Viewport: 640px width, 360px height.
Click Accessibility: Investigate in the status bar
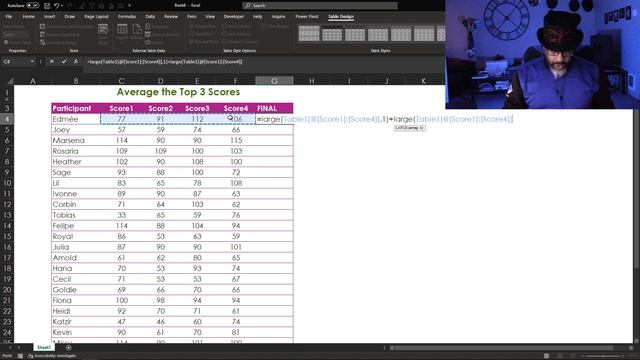coord(52,356)
